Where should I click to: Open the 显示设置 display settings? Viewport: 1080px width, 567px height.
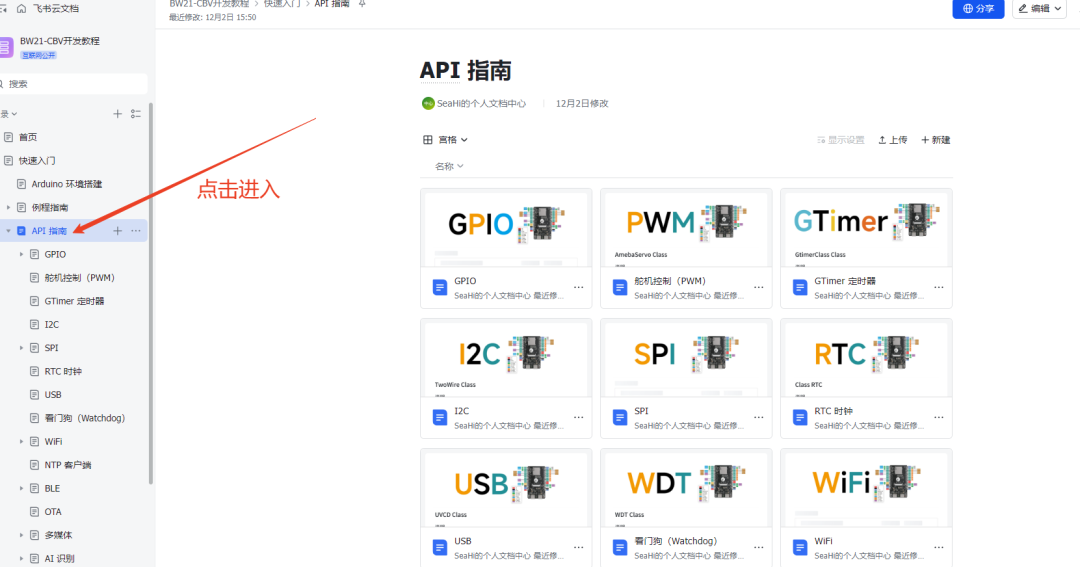[840, 140]
